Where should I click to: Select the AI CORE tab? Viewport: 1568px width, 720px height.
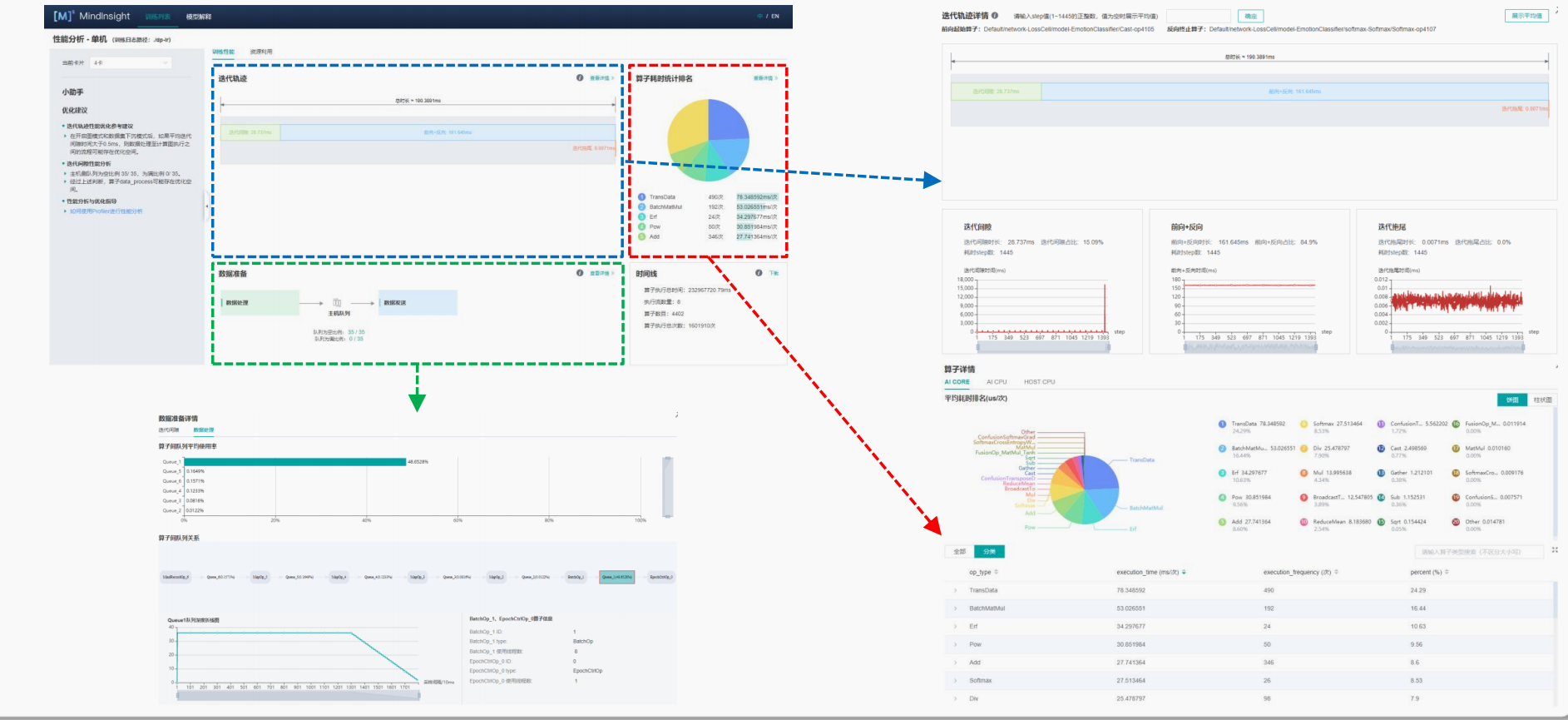(957, 382)
